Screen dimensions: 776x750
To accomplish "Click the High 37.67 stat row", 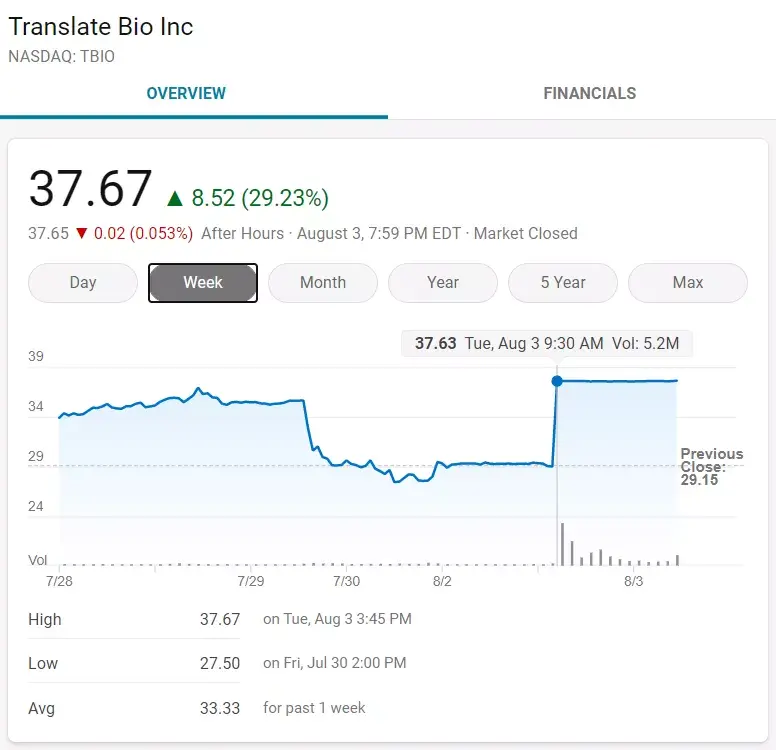I will coord(220,619).
